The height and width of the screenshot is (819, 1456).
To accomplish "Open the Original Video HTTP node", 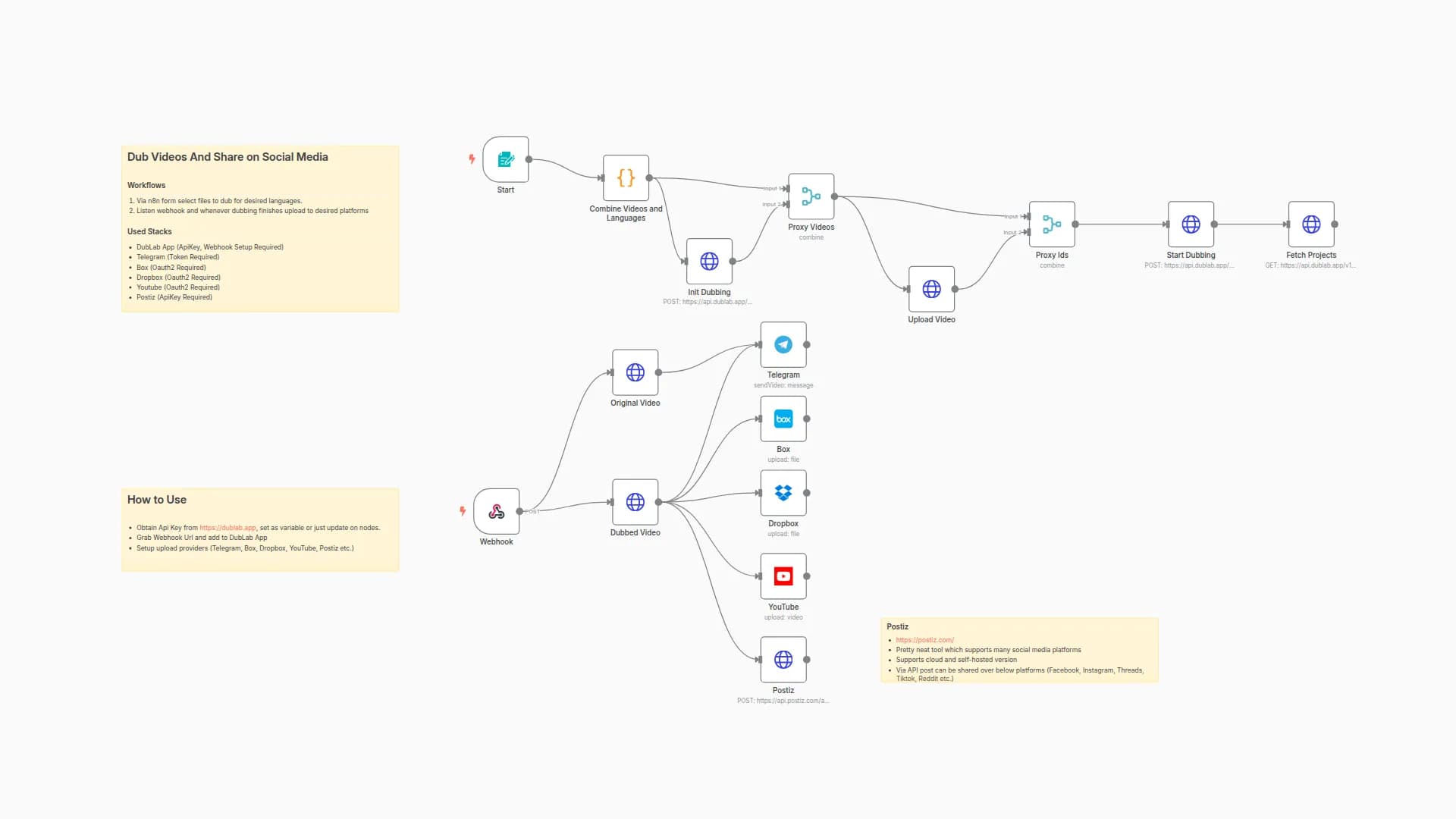I will pyautogui.click(x=635, y=372).
